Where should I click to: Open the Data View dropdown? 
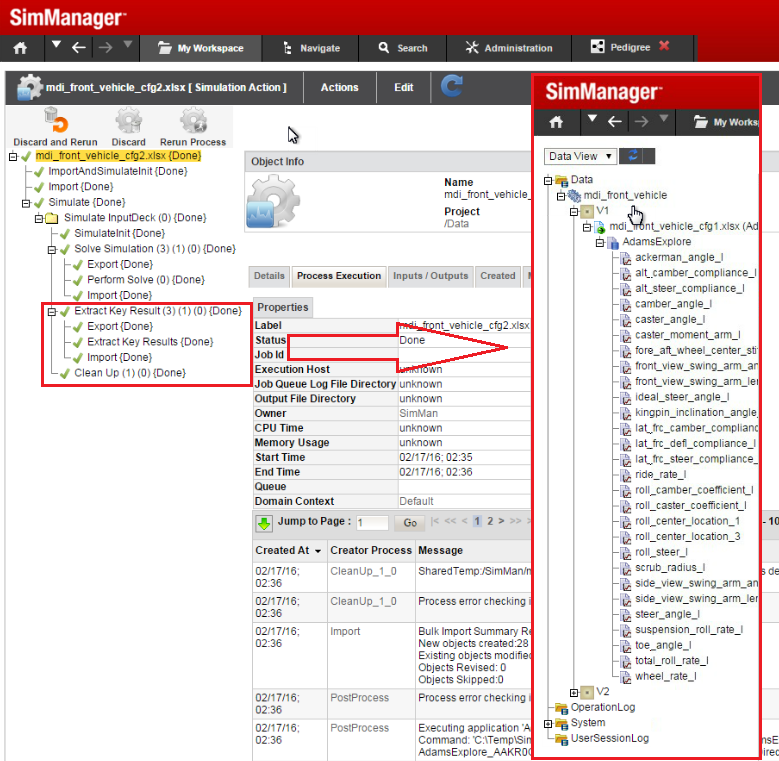click(580, 156)
